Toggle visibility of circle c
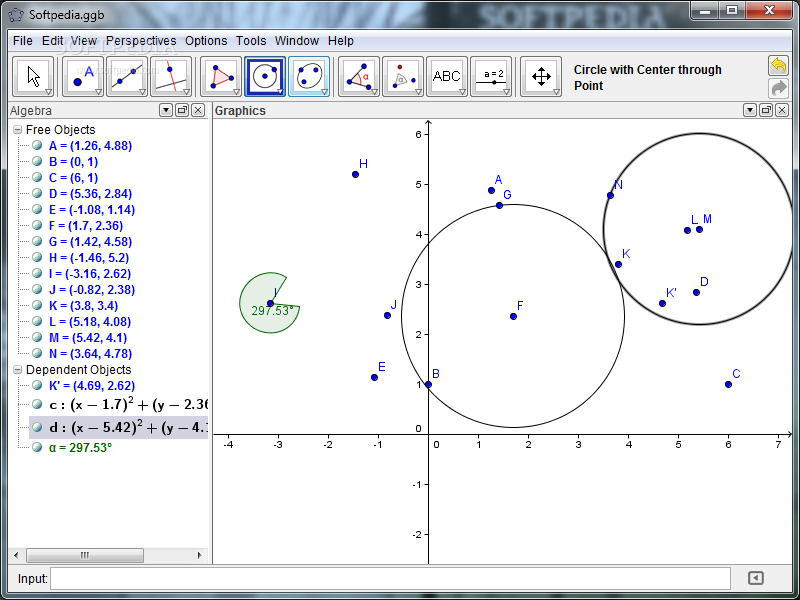 (x=37, y=405)
